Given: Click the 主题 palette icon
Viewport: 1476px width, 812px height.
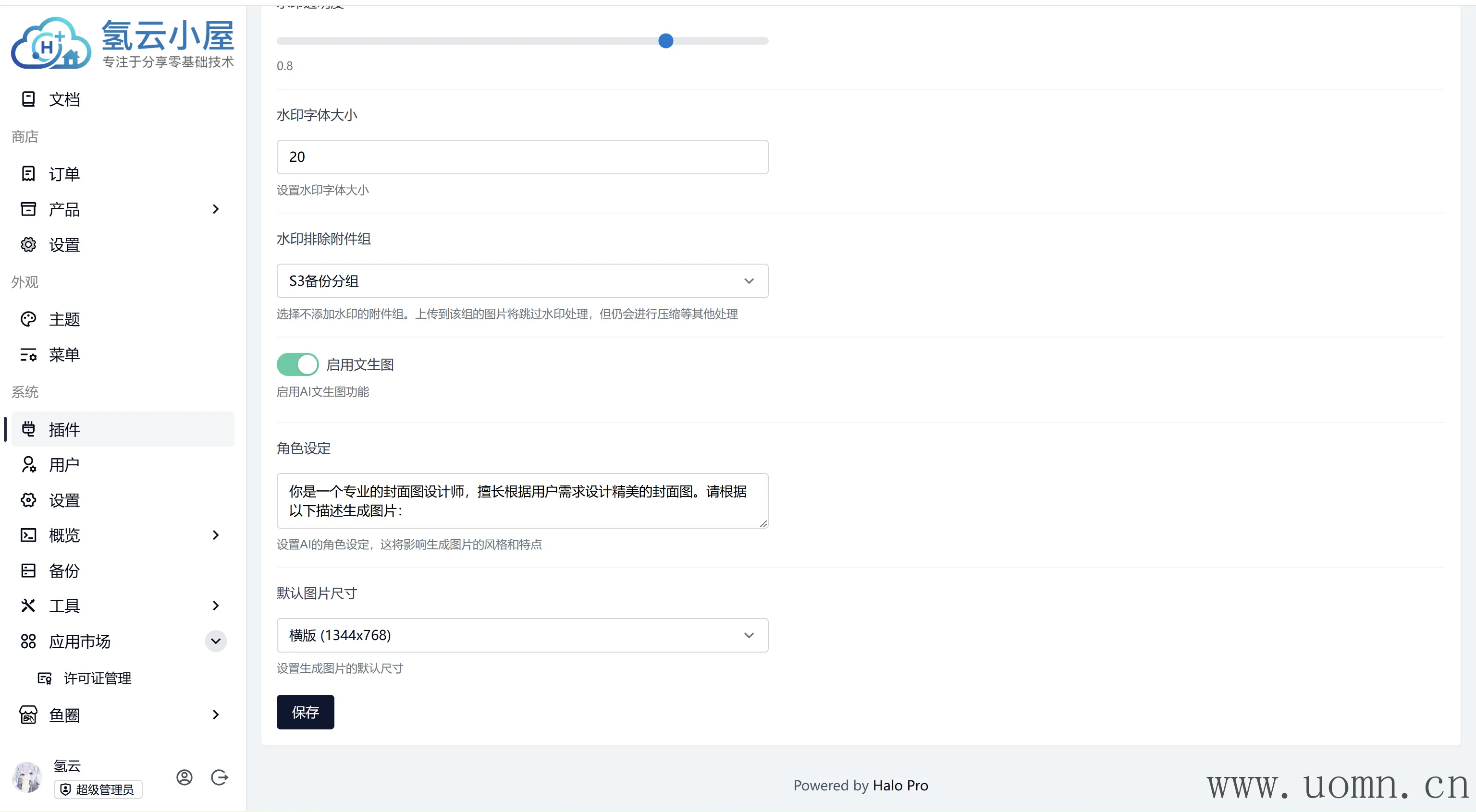Looking at the screenshot, I should (28, 319).
